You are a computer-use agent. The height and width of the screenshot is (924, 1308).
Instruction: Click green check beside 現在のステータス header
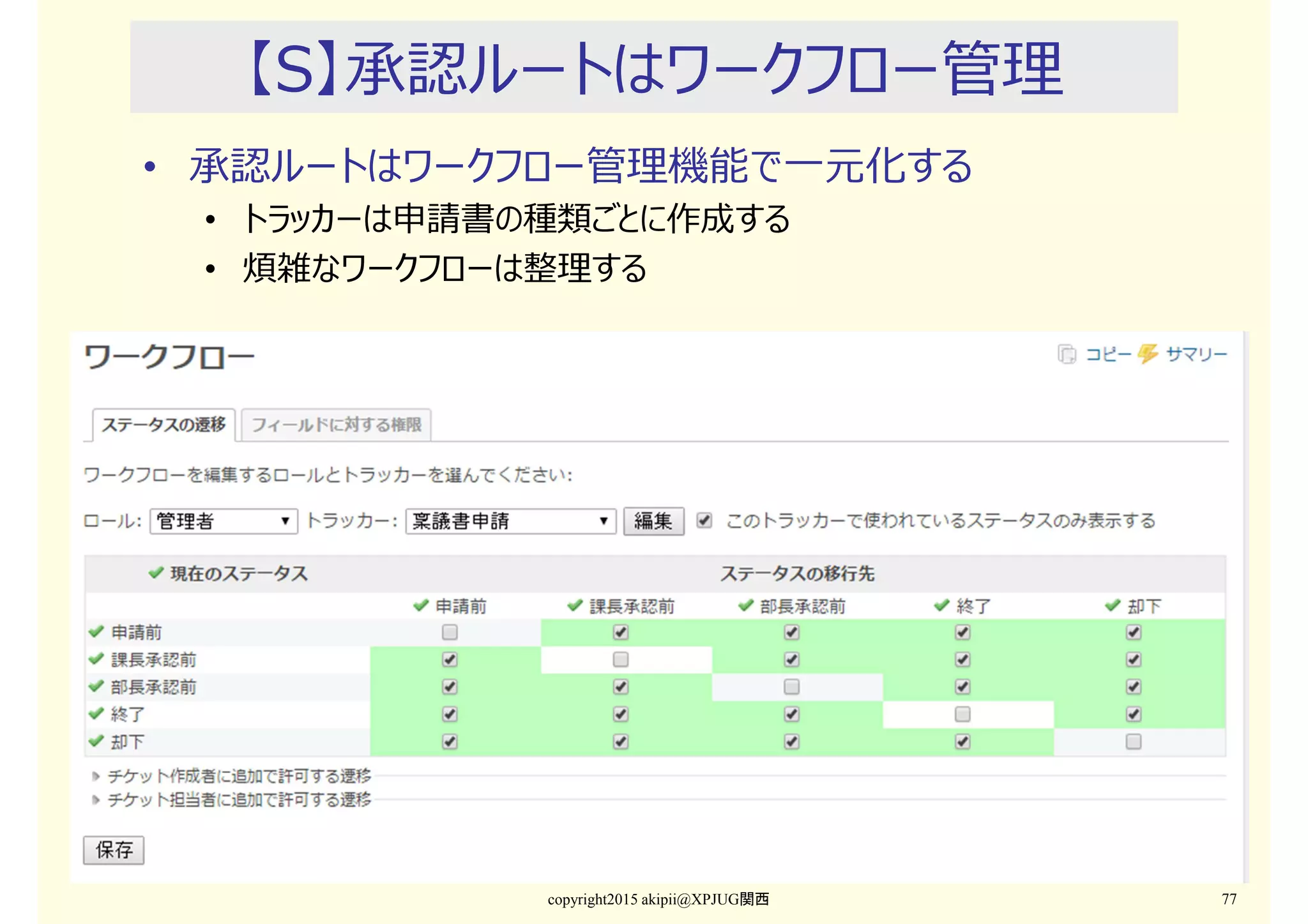(x=156, y=573)
